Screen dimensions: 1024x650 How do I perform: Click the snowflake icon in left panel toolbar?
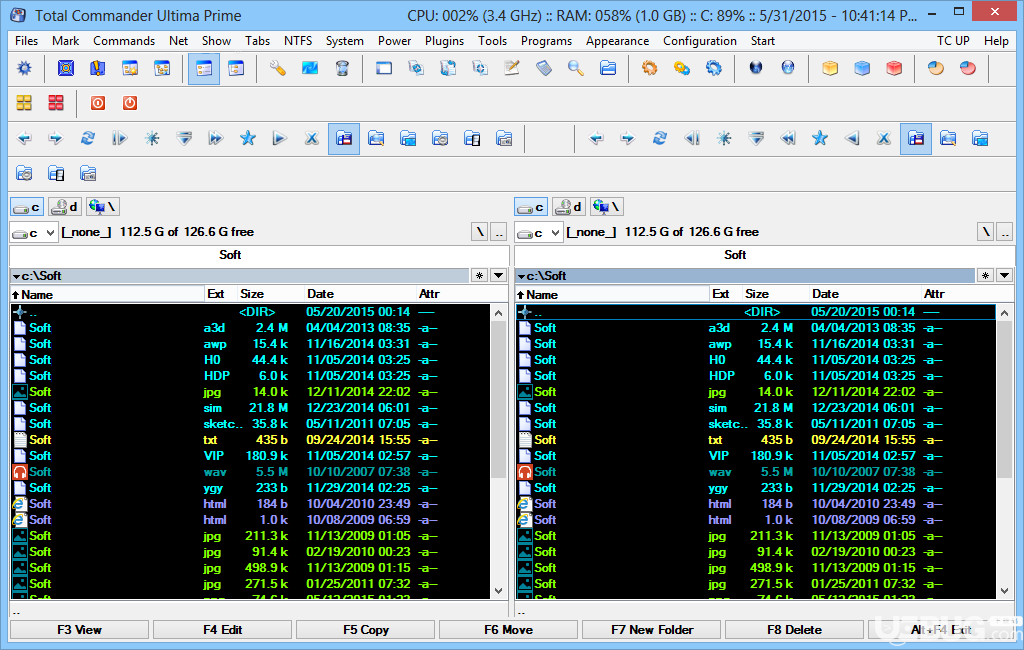[x=152, y=138]
